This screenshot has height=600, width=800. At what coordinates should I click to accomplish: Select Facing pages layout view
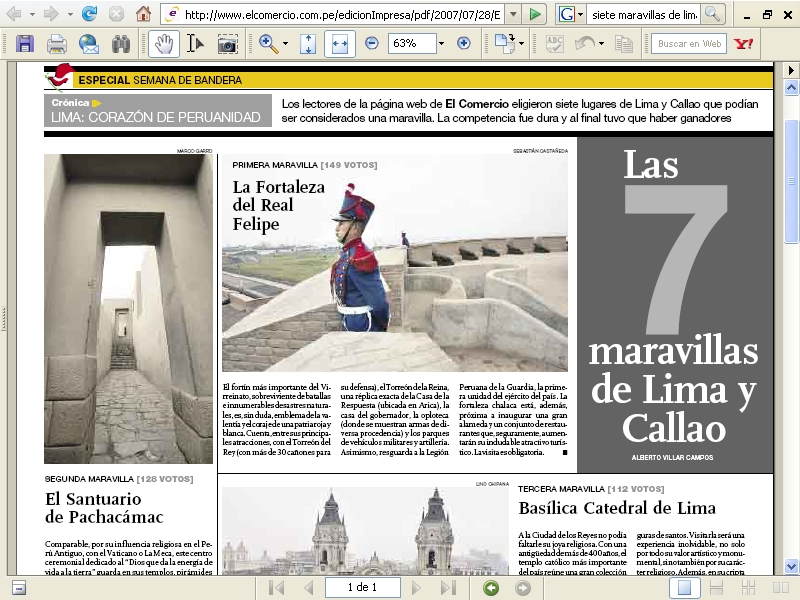[781, 588]
